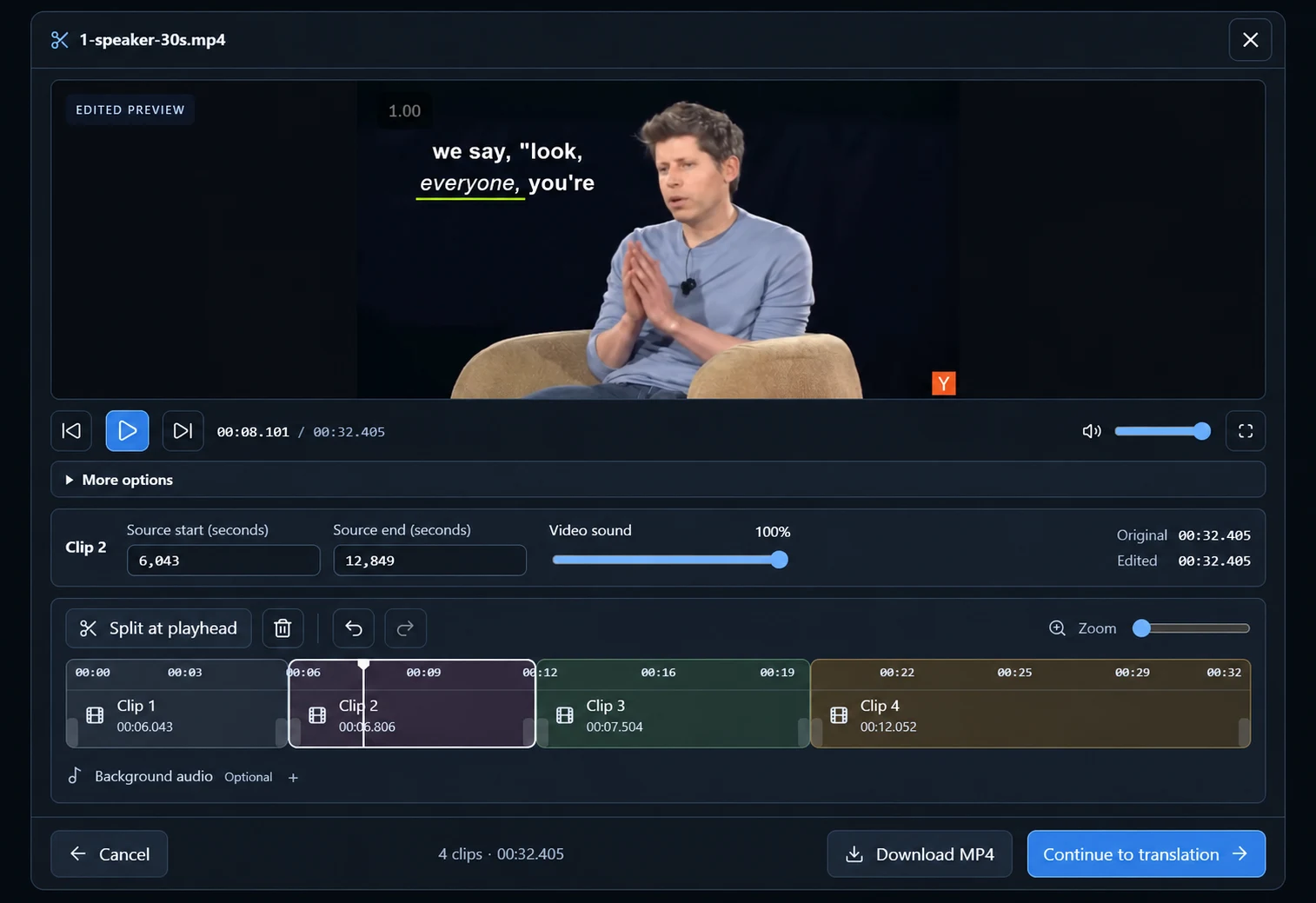1316x903 pixels.
Task: Click the 00:25 timeline ruler mark
Action: [1014, 673]
